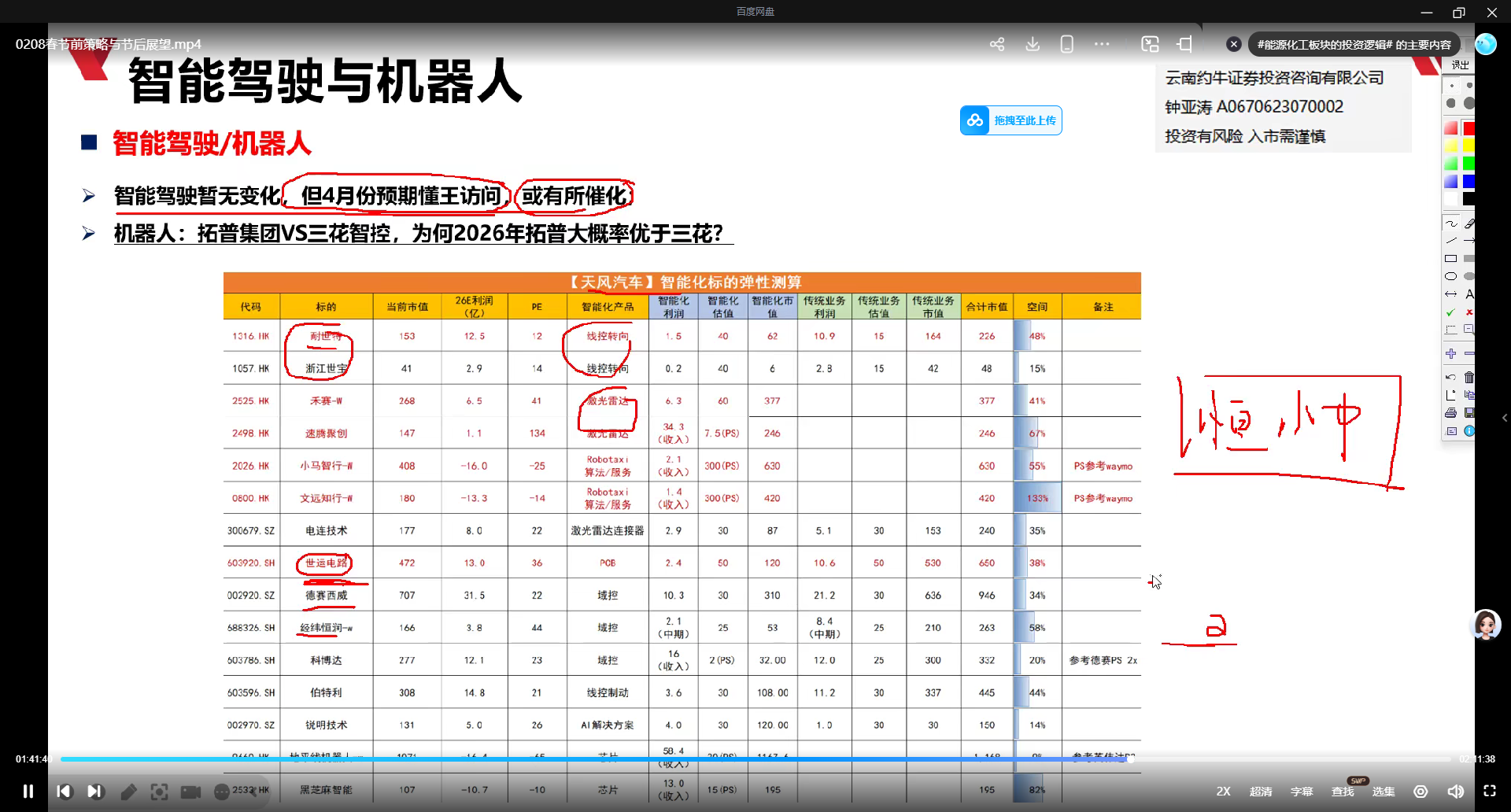Open the blue AI assistant avatar

pos(1485,44)
